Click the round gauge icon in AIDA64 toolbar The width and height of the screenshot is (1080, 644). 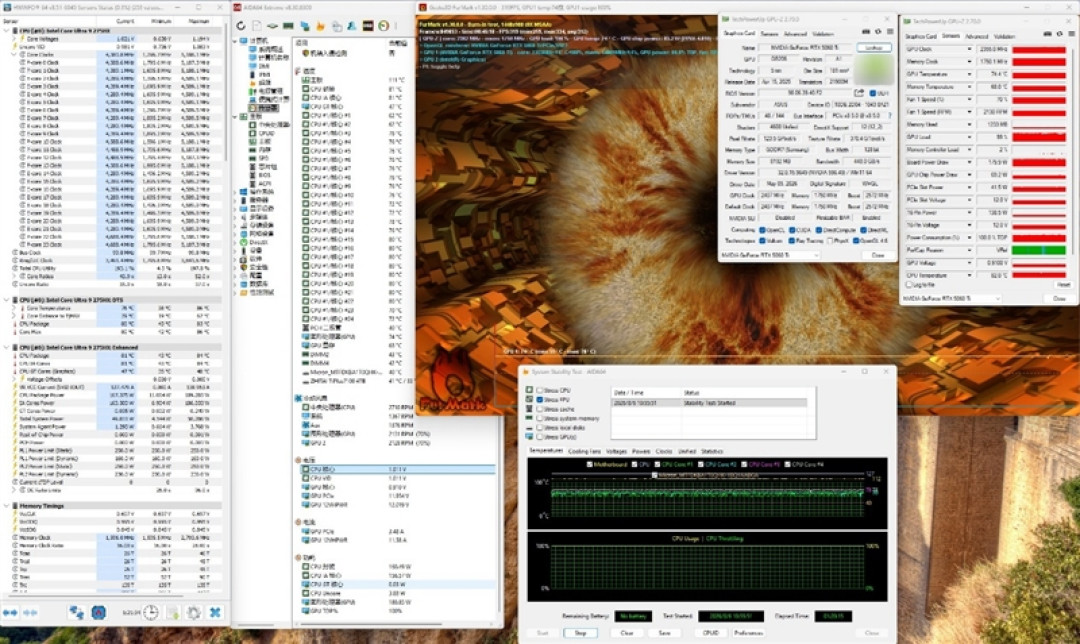click(384, 26)
